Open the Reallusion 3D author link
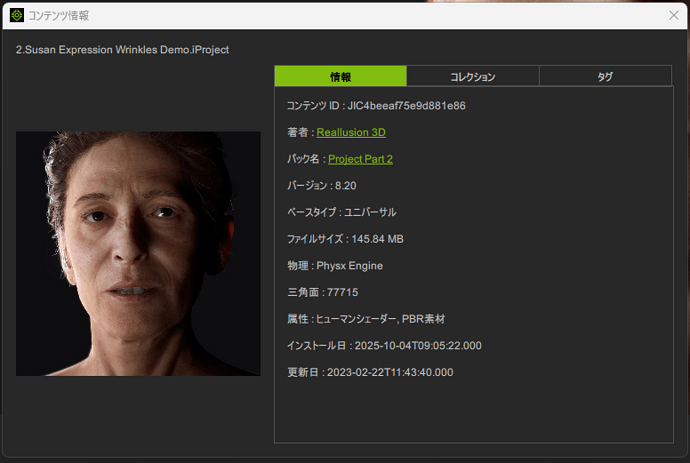 351,132
